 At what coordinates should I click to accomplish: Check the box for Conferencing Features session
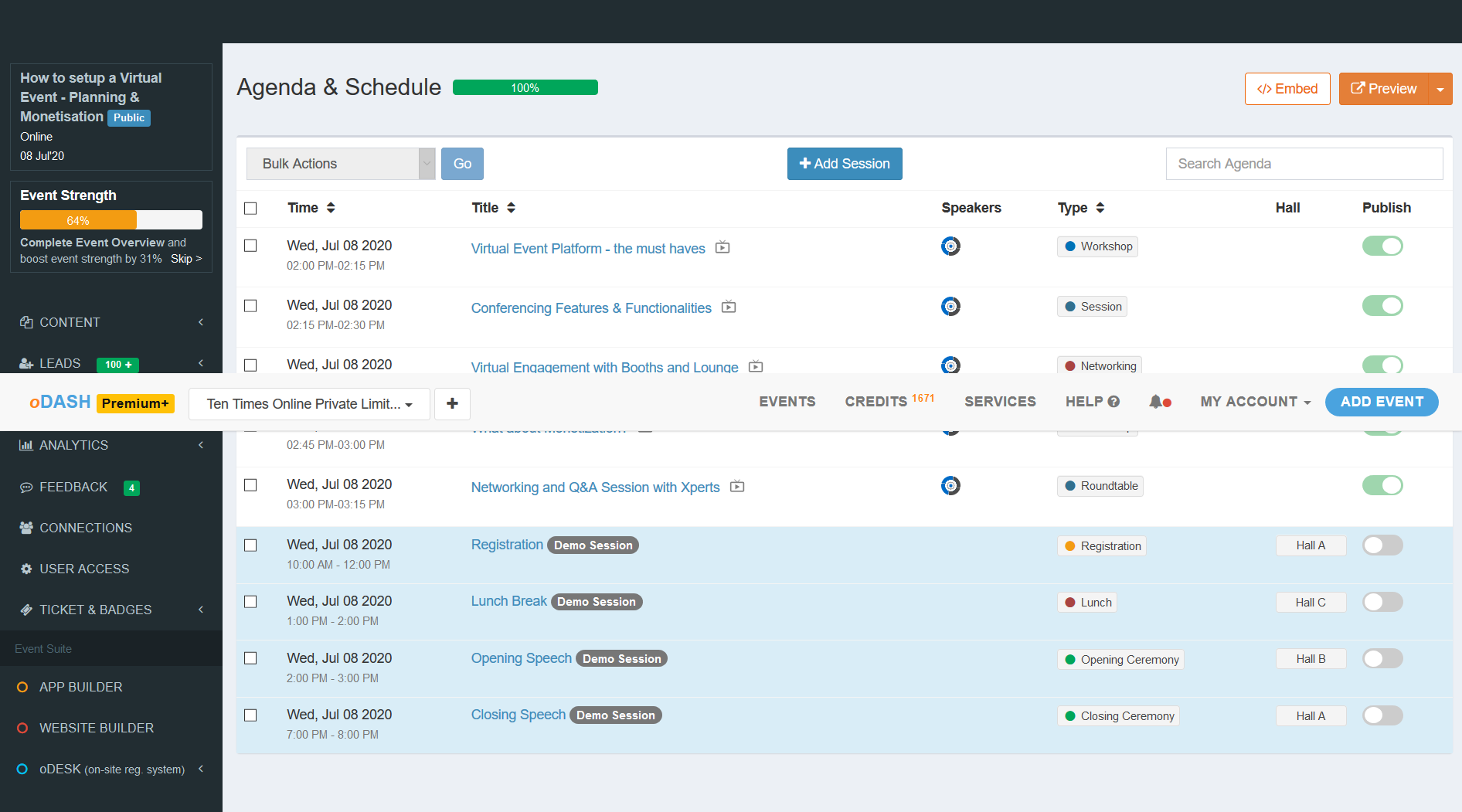click(x=250, y=305)
